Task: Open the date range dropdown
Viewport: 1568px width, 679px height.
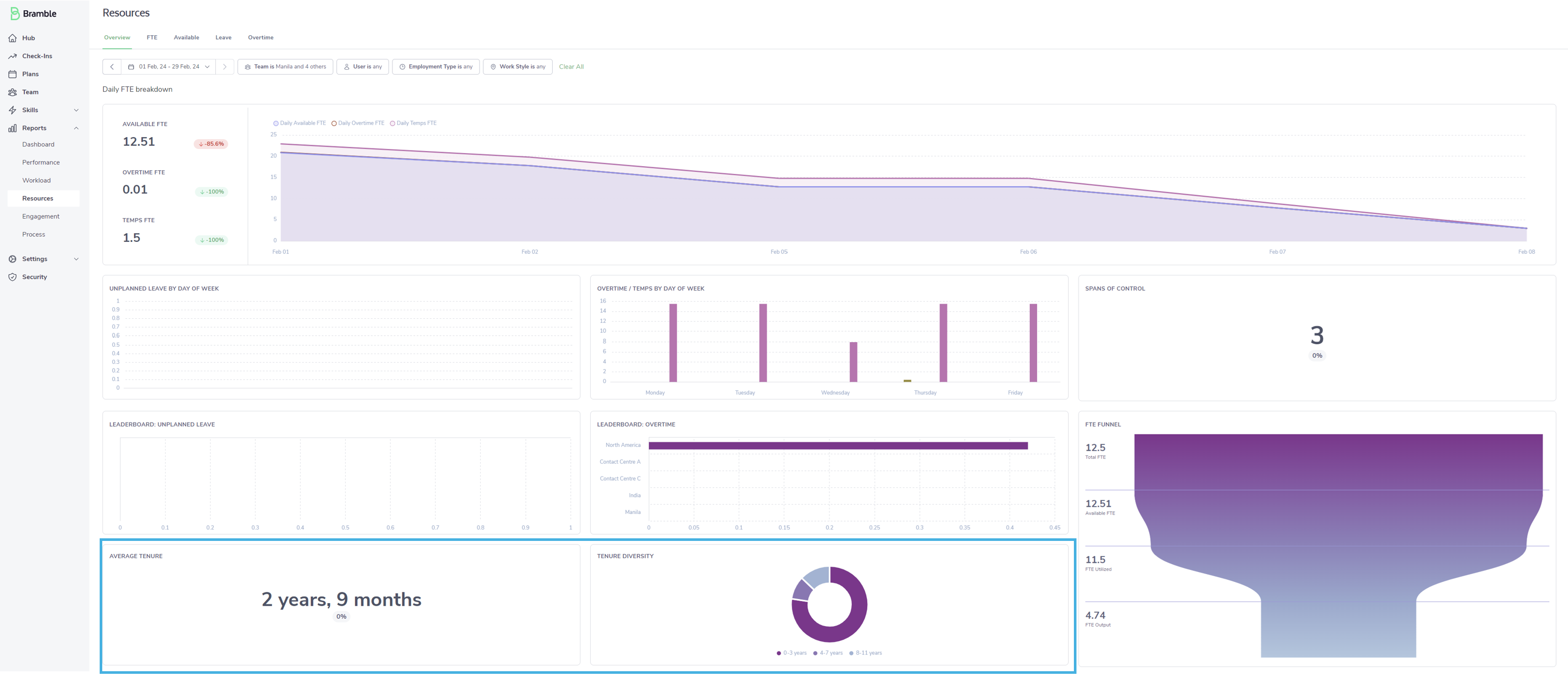Action: [169, 67]
